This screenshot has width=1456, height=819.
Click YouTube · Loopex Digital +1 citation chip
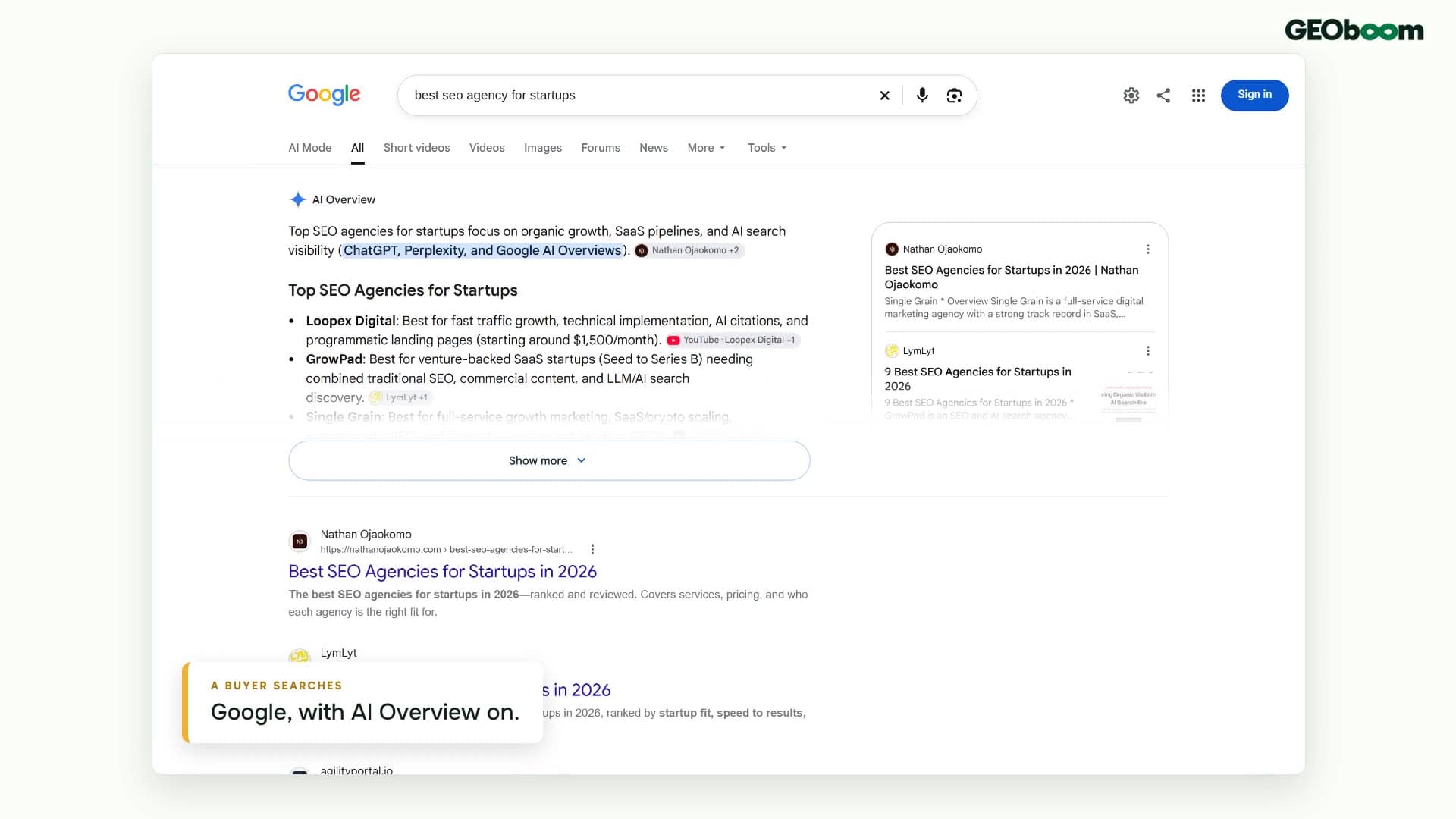[x=733, y=340]
